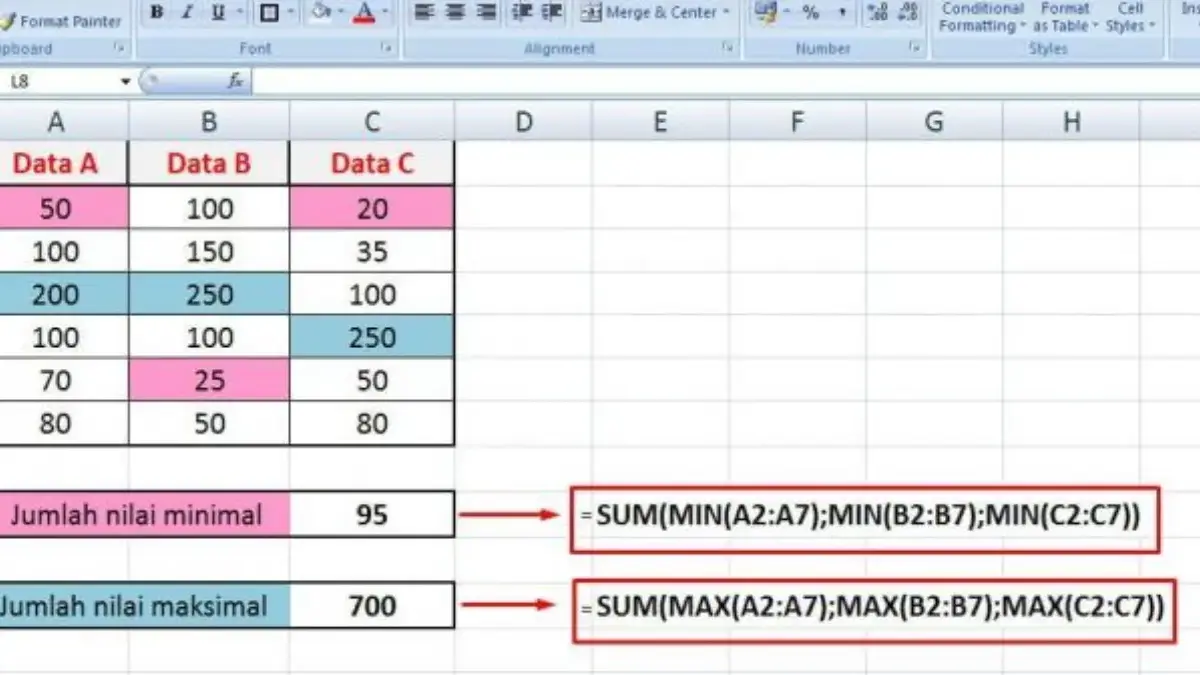Align text left in the cell
1200x675 pixels.
tap(424, 12)
